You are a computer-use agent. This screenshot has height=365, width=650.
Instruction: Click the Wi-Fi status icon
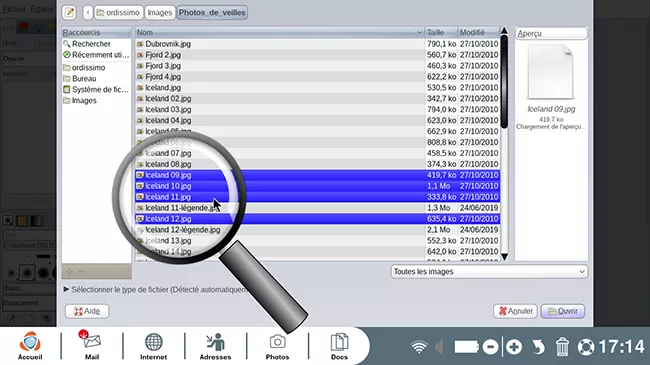419,347
